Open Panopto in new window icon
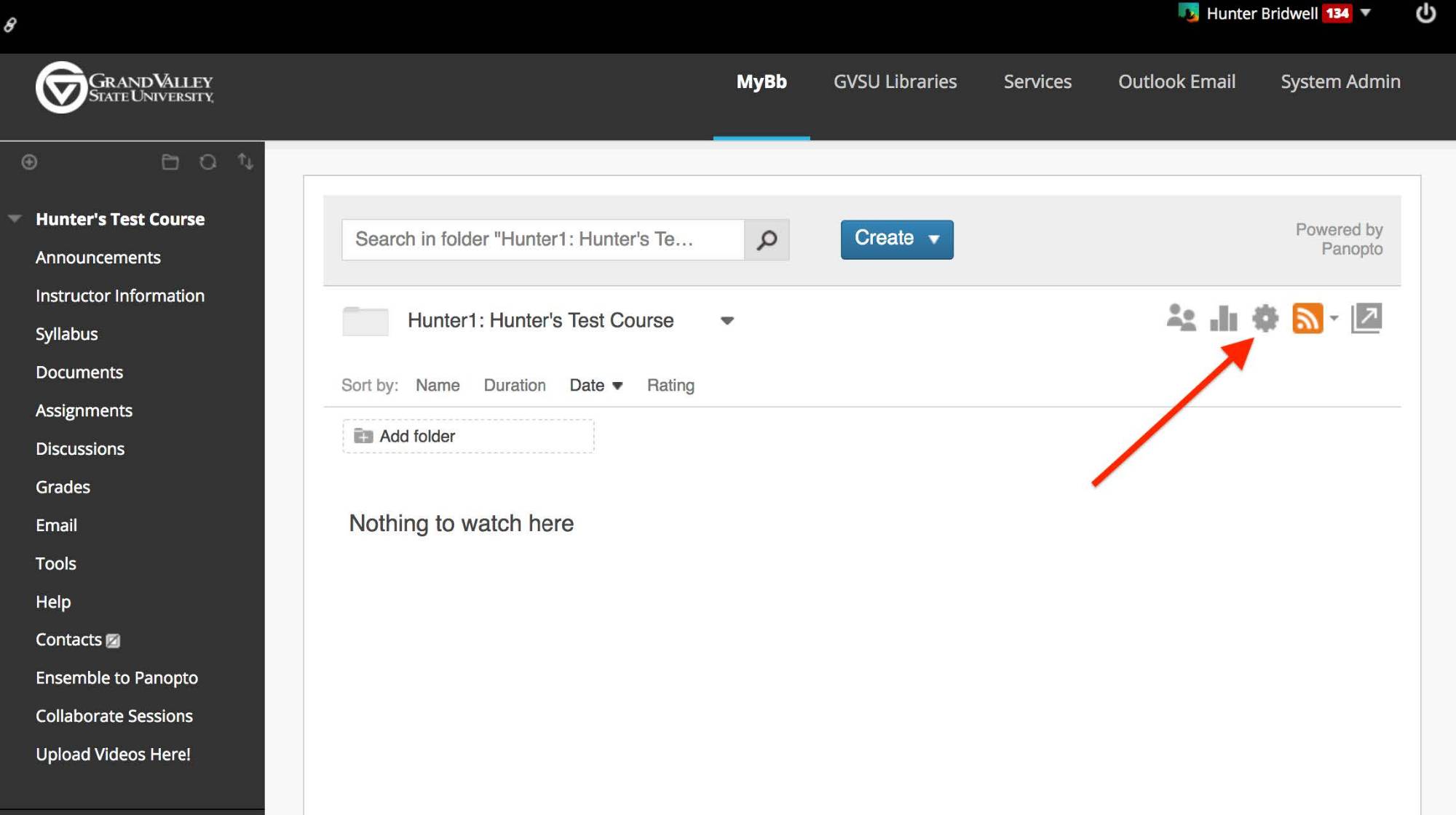Viewport: 1456px width, 815px height. (1366, 318)
